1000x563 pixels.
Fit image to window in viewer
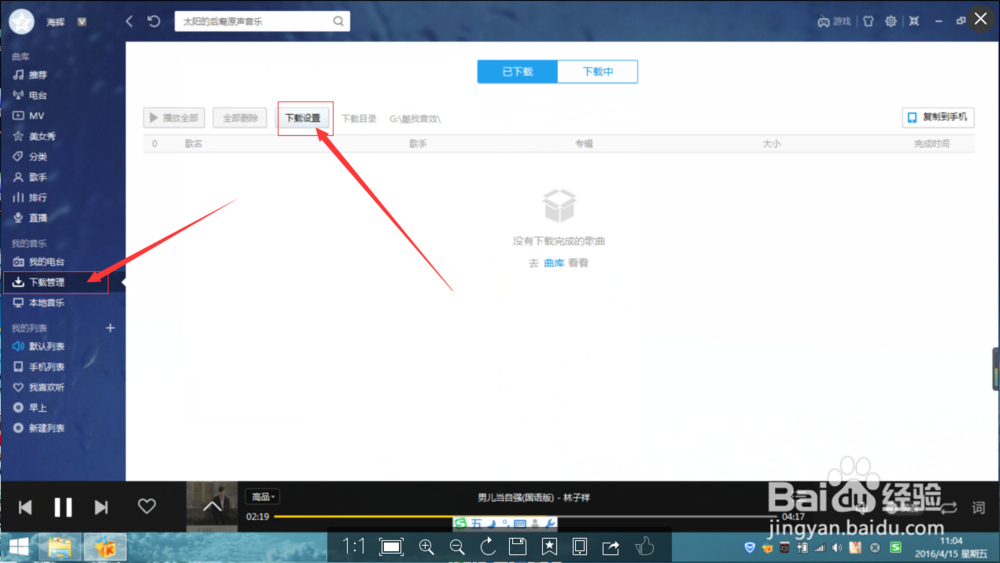[391, 546]
